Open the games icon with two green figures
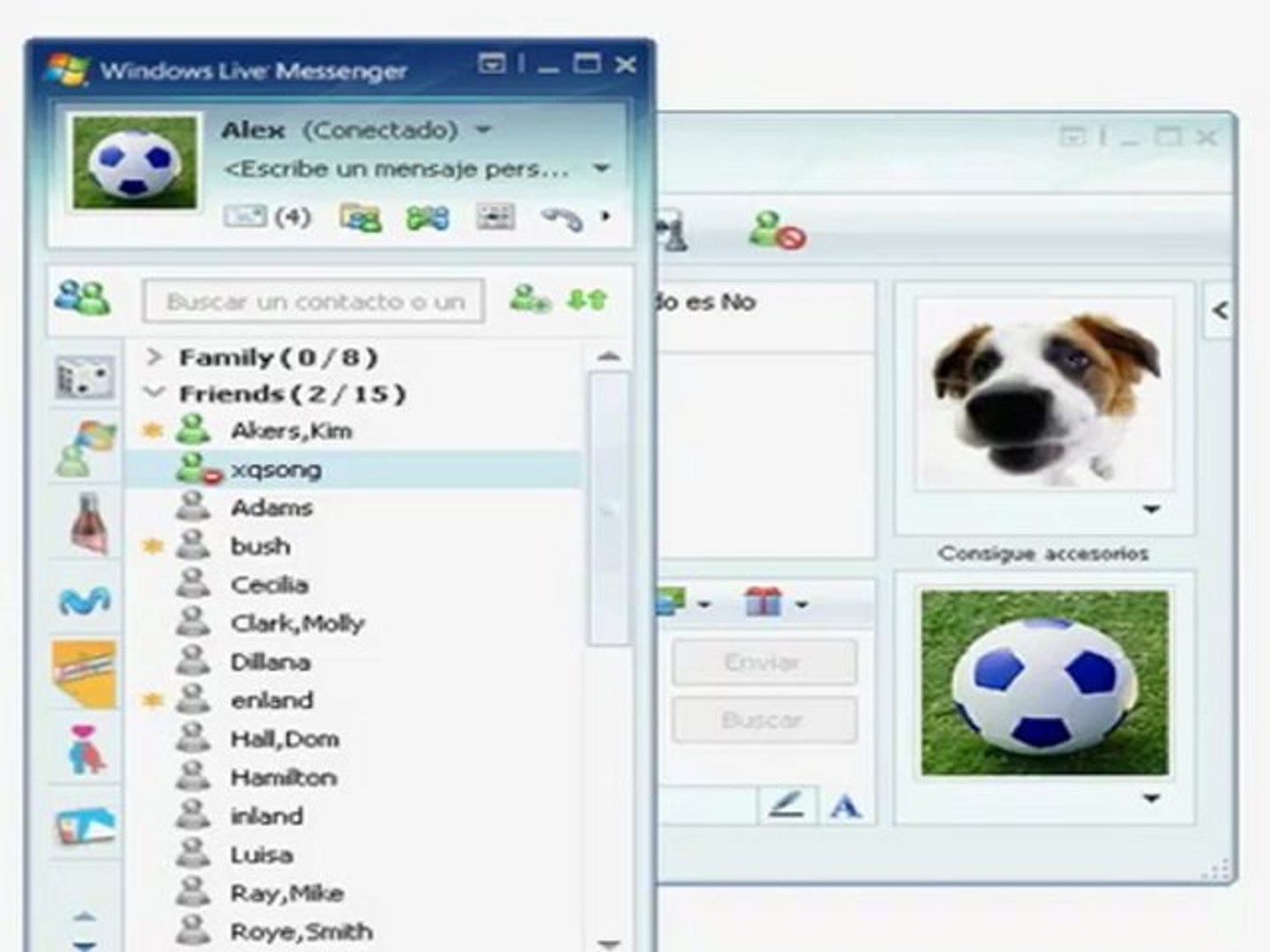This screenshot has height=952, width=1270. click(428, 217)
